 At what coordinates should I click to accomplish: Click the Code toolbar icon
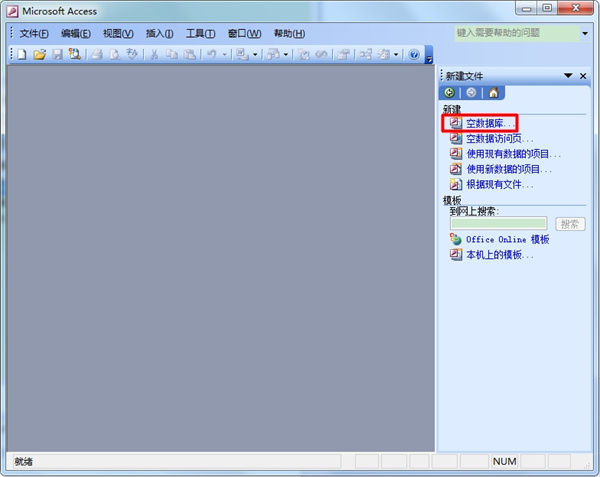(304, 55)
